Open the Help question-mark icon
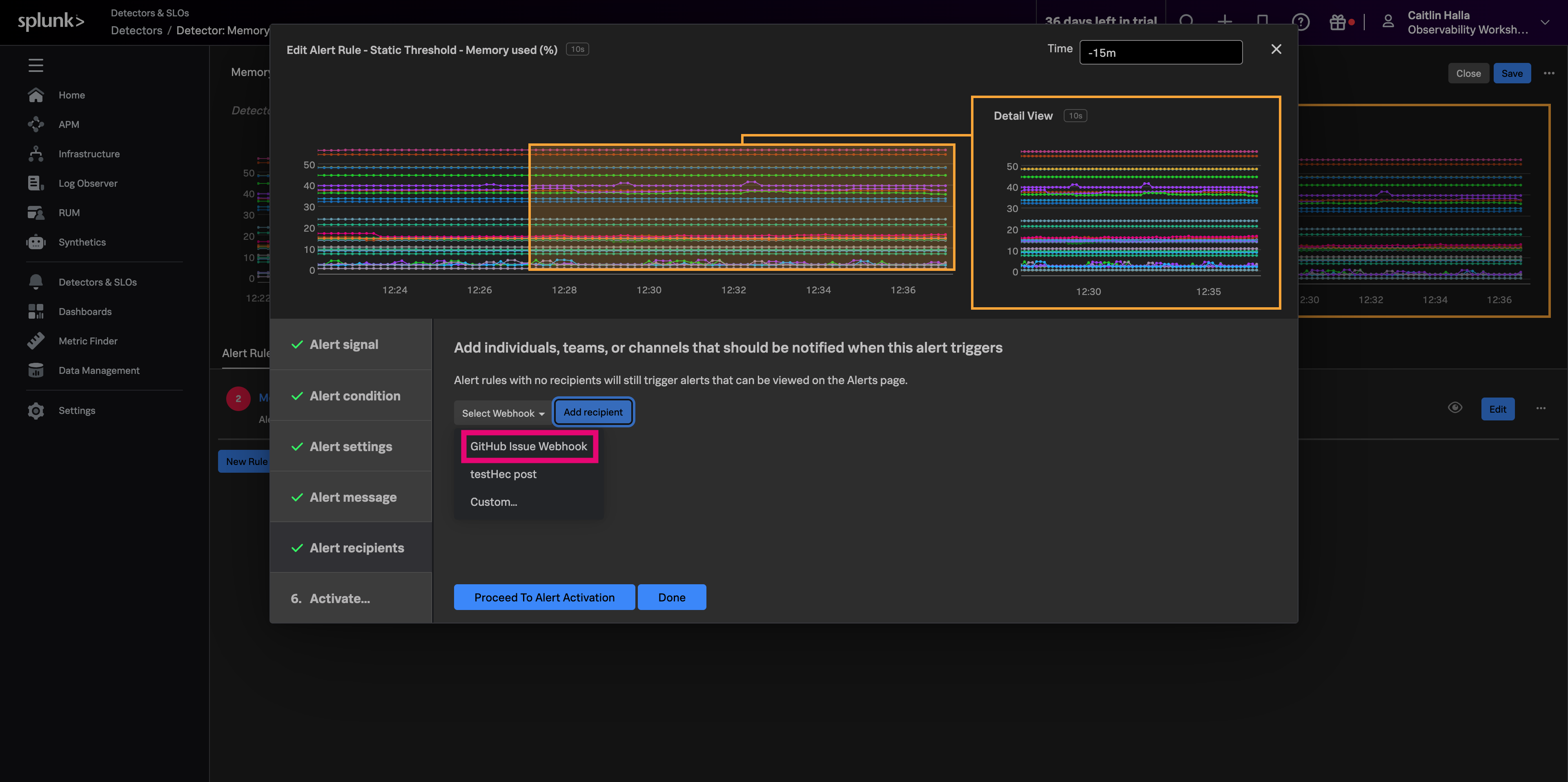 click(1301, 22)
